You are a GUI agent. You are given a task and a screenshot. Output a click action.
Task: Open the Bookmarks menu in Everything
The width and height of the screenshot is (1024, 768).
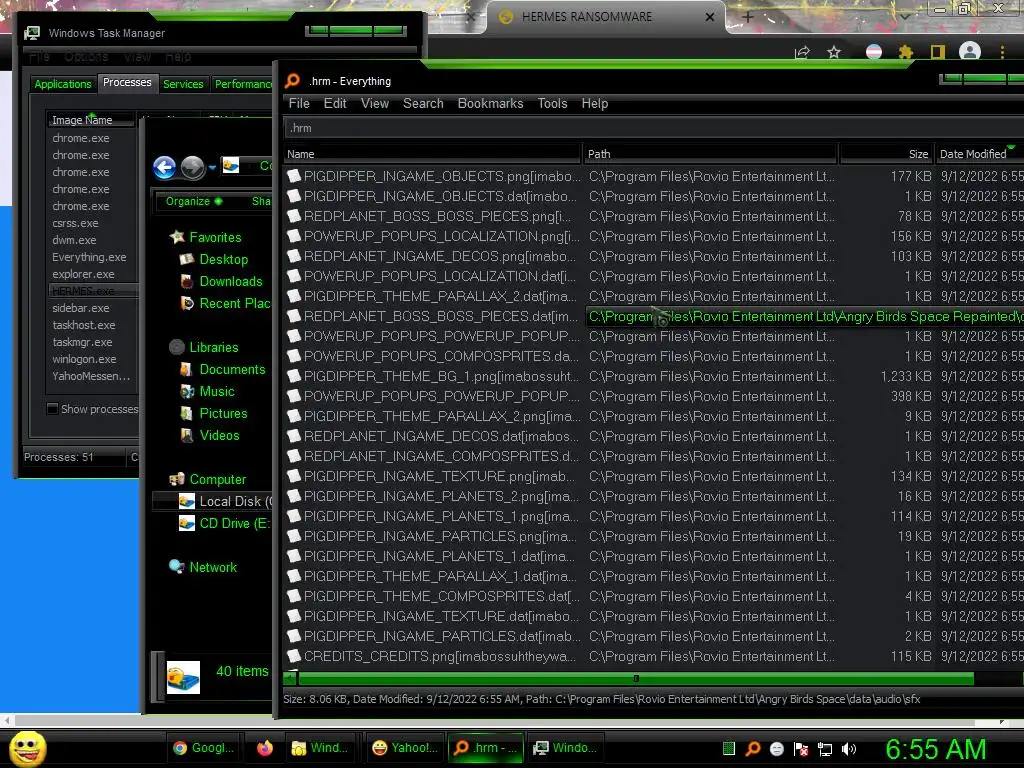coord(490,103)
